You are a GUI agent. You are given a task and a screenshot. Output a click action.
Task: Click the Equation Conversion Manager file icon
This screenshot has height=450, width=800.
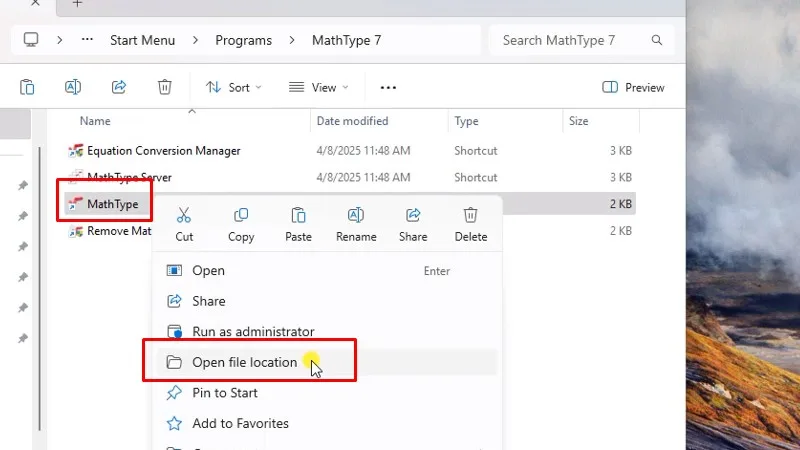click(x=76, y=151)
